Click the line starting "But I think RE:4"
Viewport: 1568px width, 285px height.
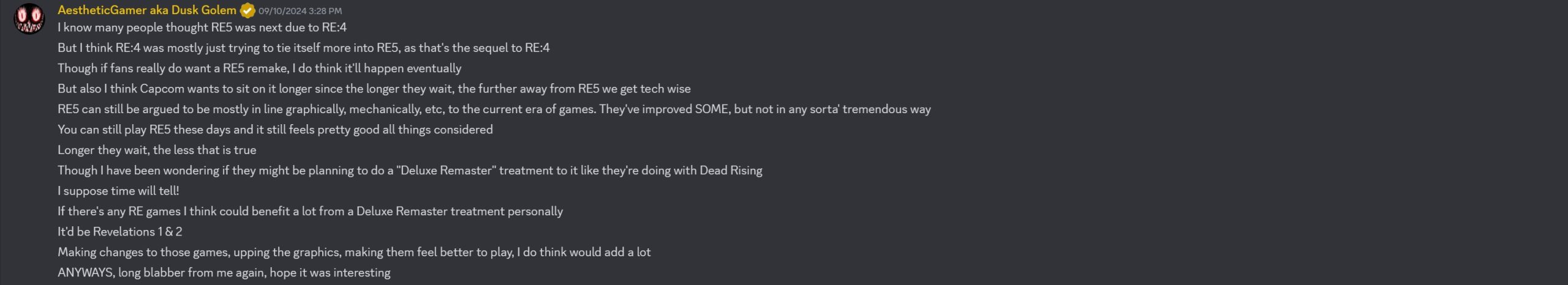303,48
